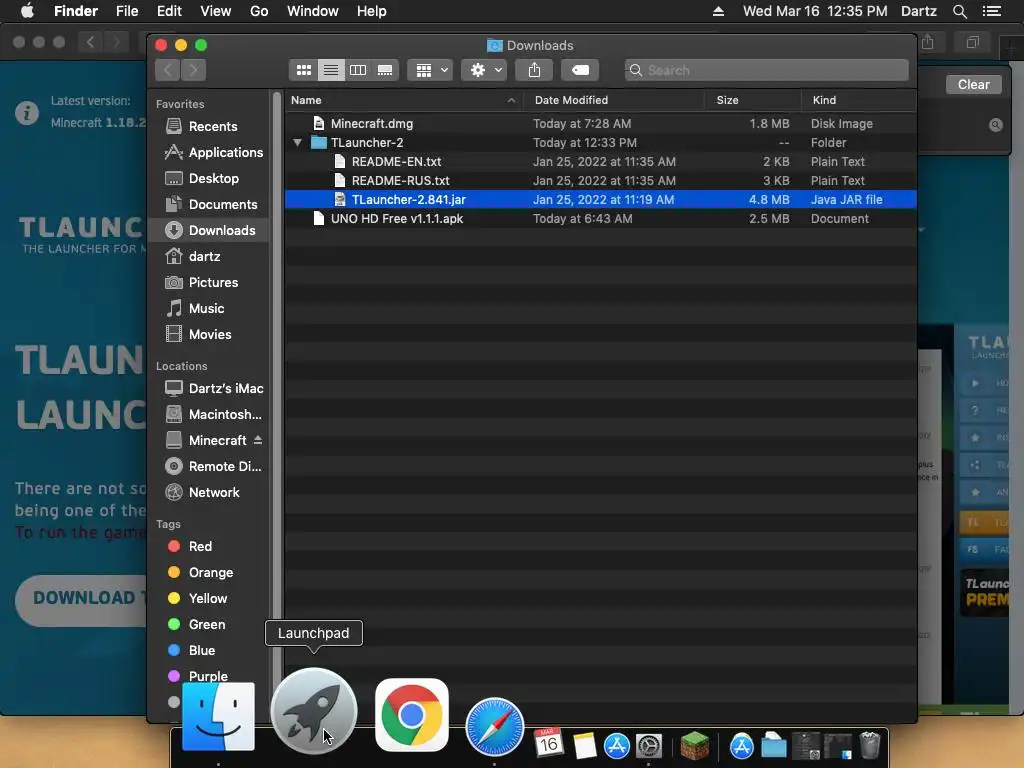Image resolution: width=1024 pixels, height=768 pixels.
Task: Open the Go menu
Action: 259,11
